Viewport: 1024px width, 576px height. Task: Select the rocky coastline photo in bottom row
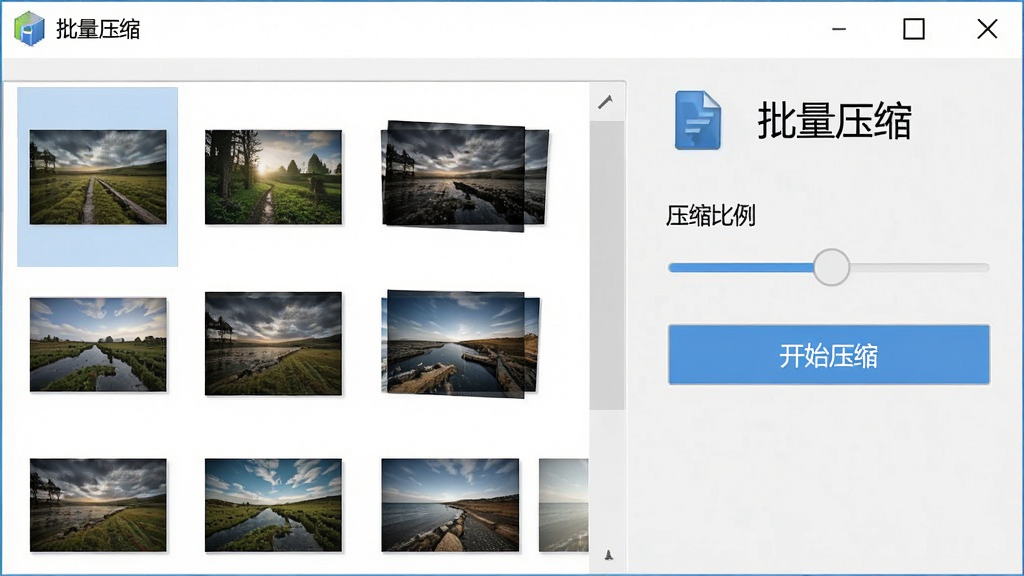pyautogui.click(x=451, y=505)
